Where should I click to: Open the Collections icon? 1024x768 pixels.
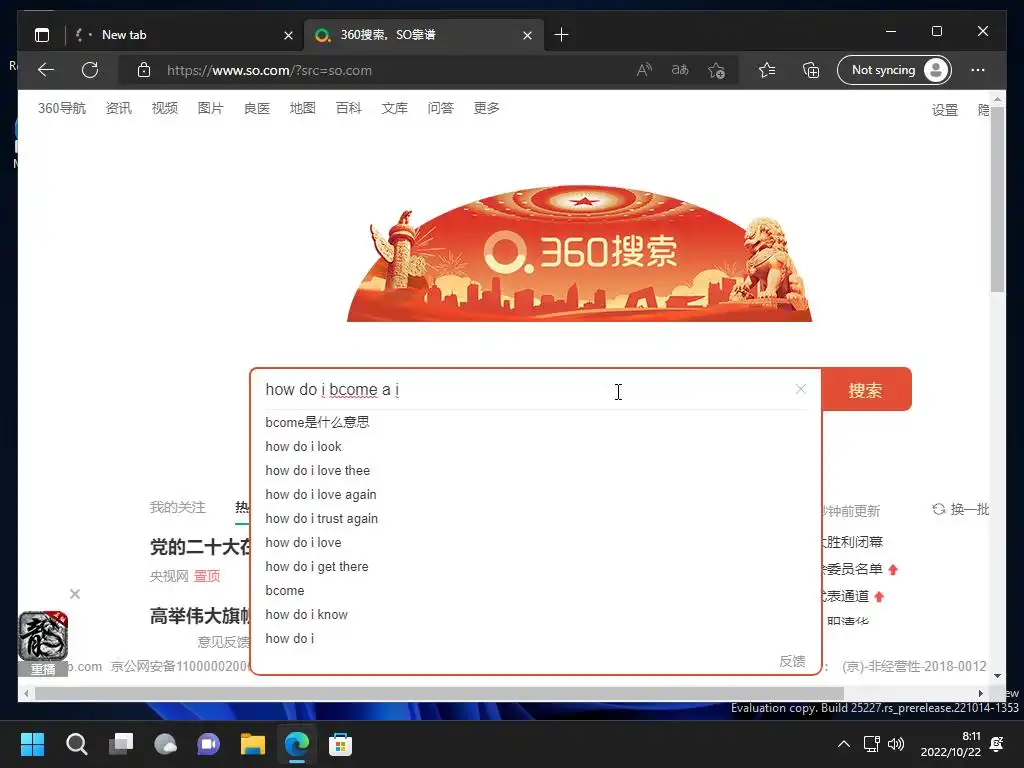pyautogui.click(x=811, y=70)
